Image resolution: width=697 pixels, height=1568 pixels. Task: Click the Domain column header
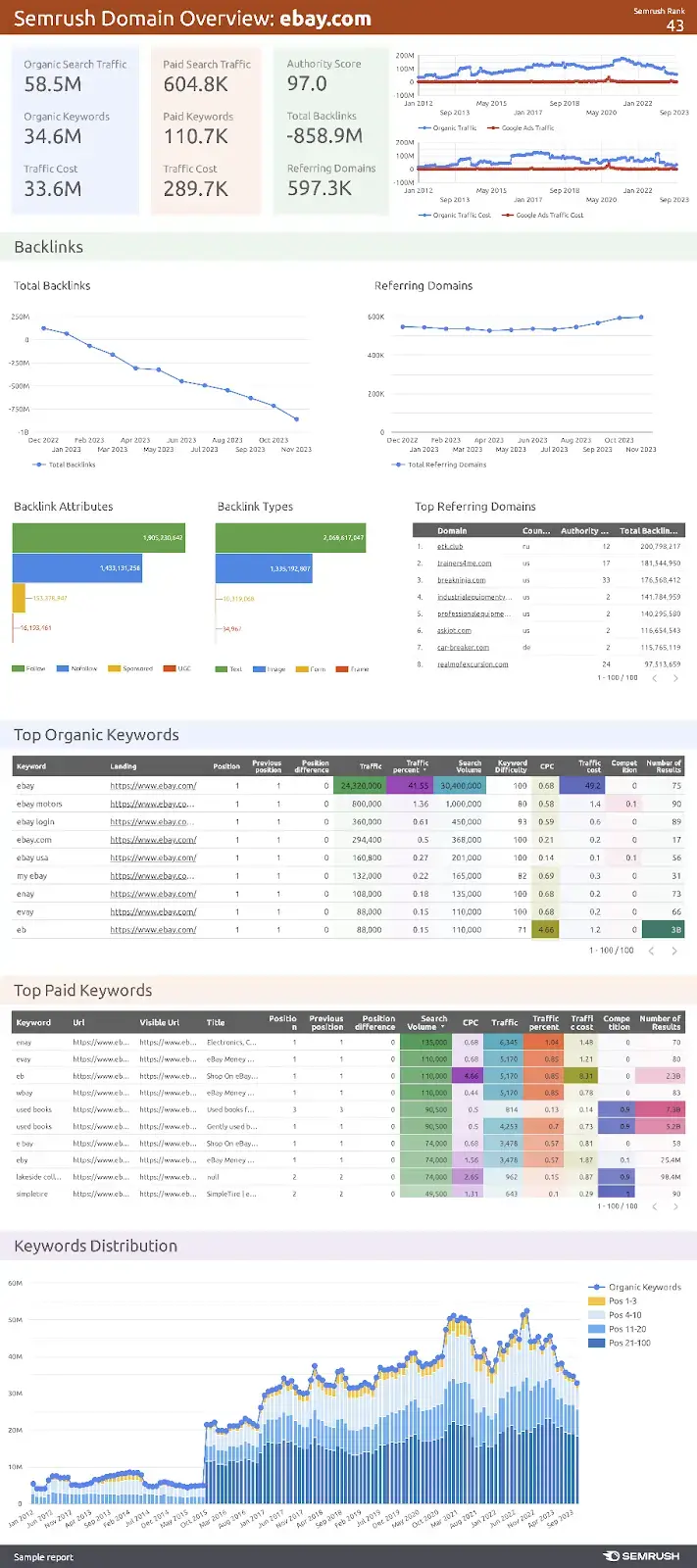tap(452, 530)
